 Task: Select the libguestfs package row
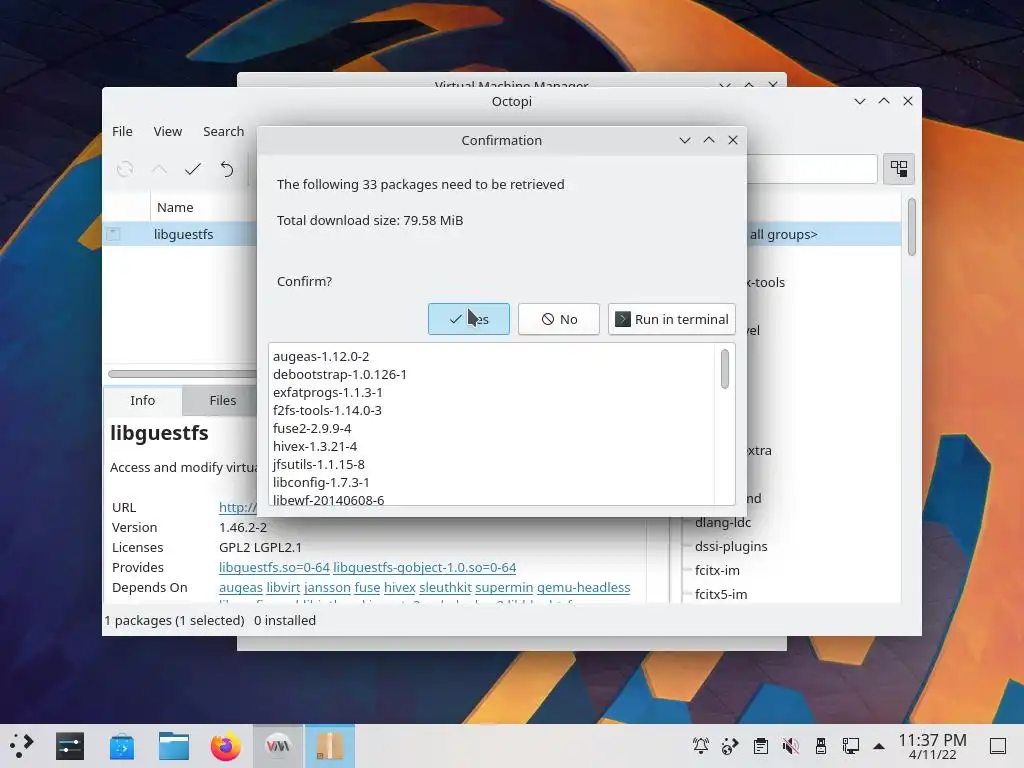coord(180,234)
